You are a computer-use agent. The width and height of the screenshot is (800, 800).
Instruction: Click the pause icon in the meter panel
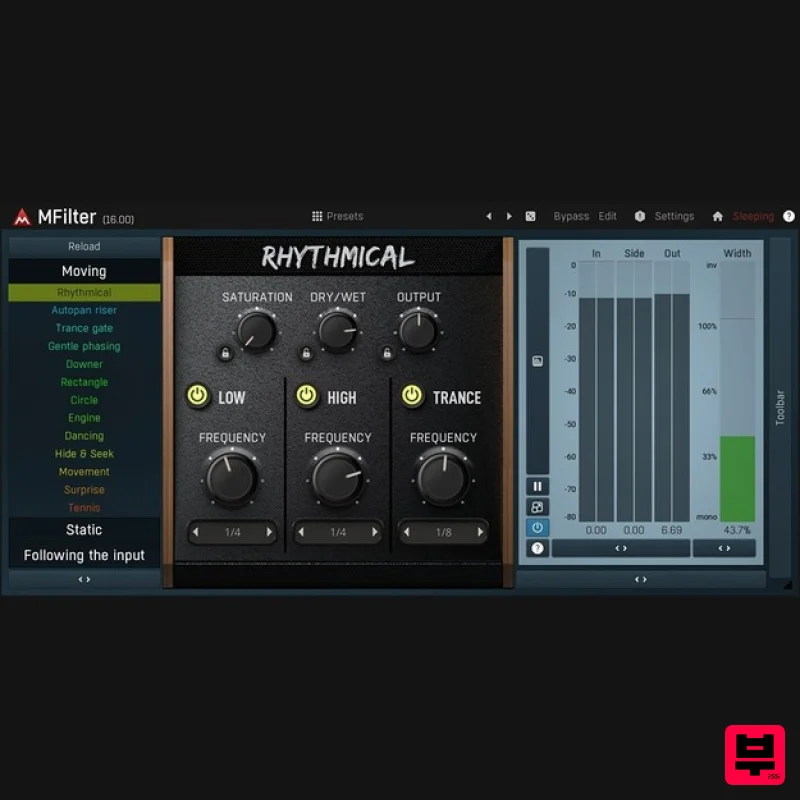click(537, 487)
